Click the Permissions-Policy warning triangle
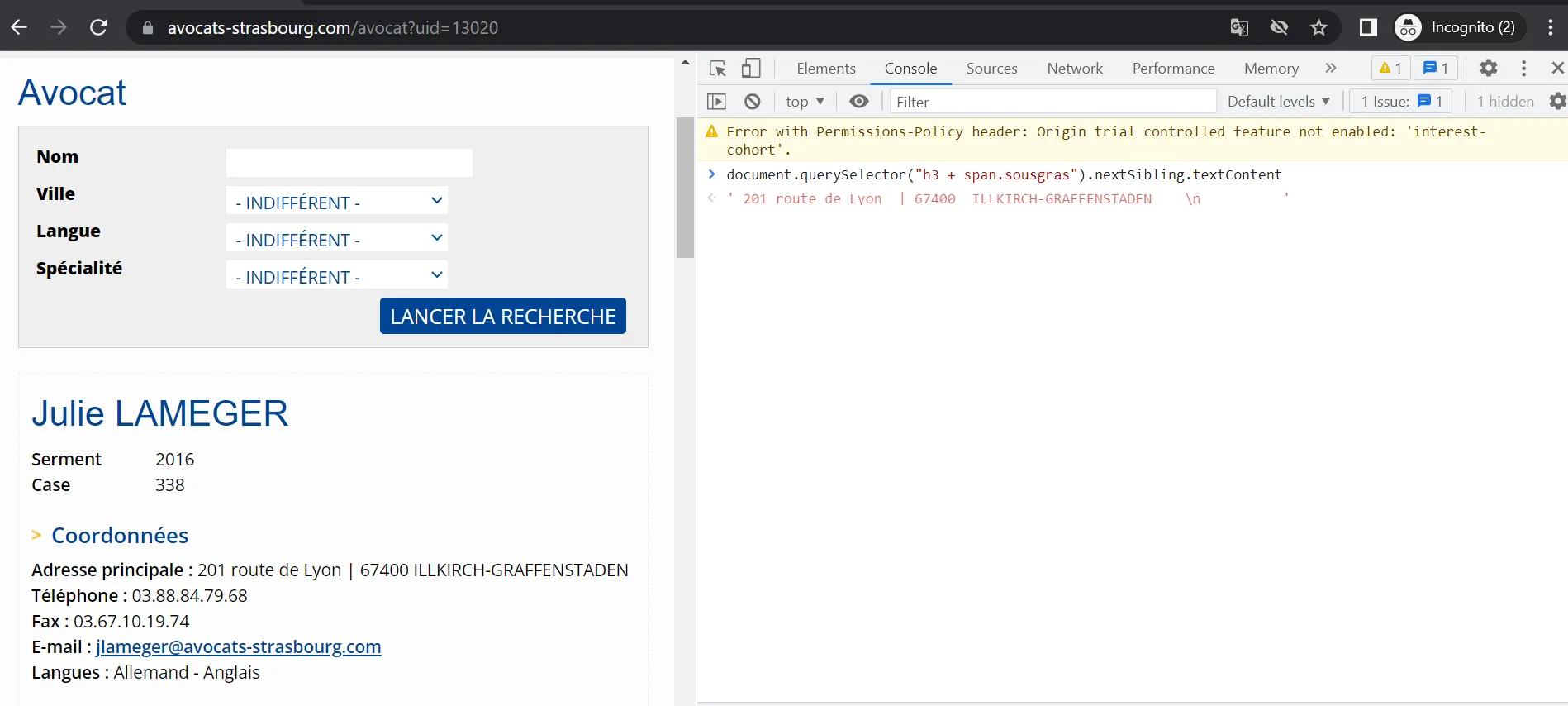Screen dimensions: 1568x706 (711, 131)
